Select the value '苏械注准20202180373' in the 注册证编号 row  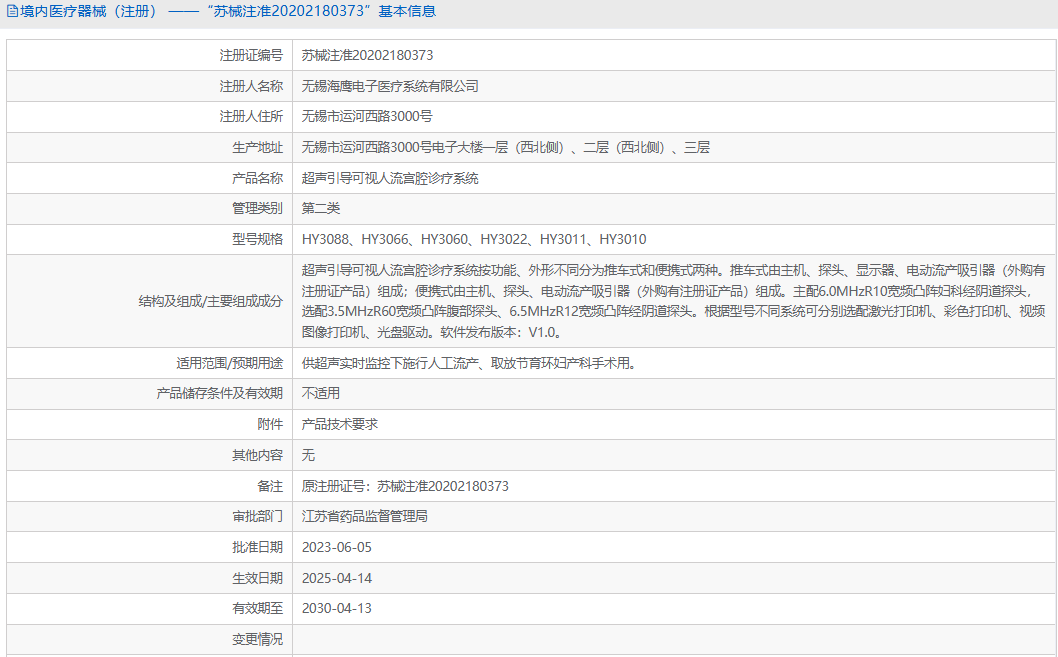(367, 55)
